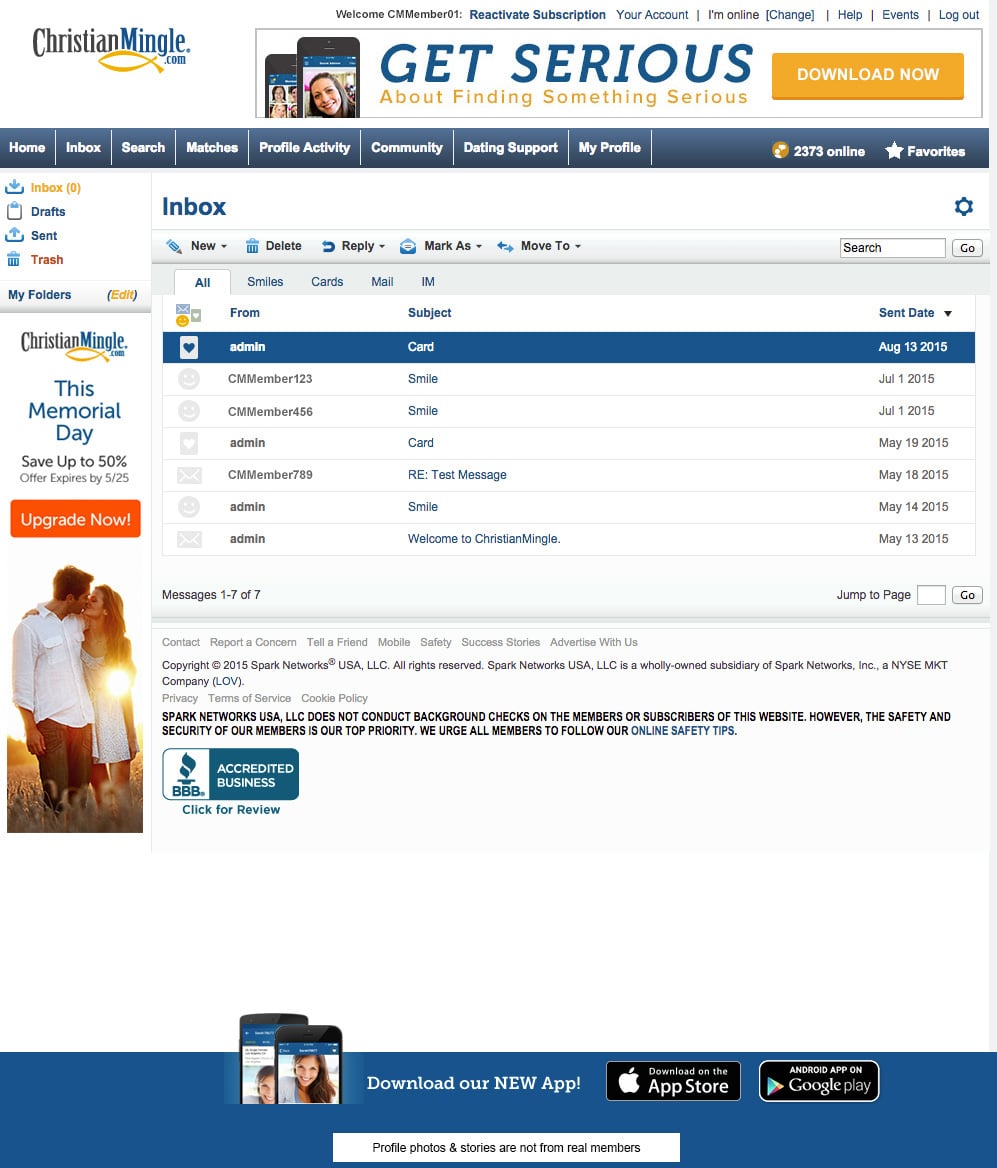Open Welcome to ChristianMingle. message
Viewport: 997px width, 1168px height.
tap(484, 539)
